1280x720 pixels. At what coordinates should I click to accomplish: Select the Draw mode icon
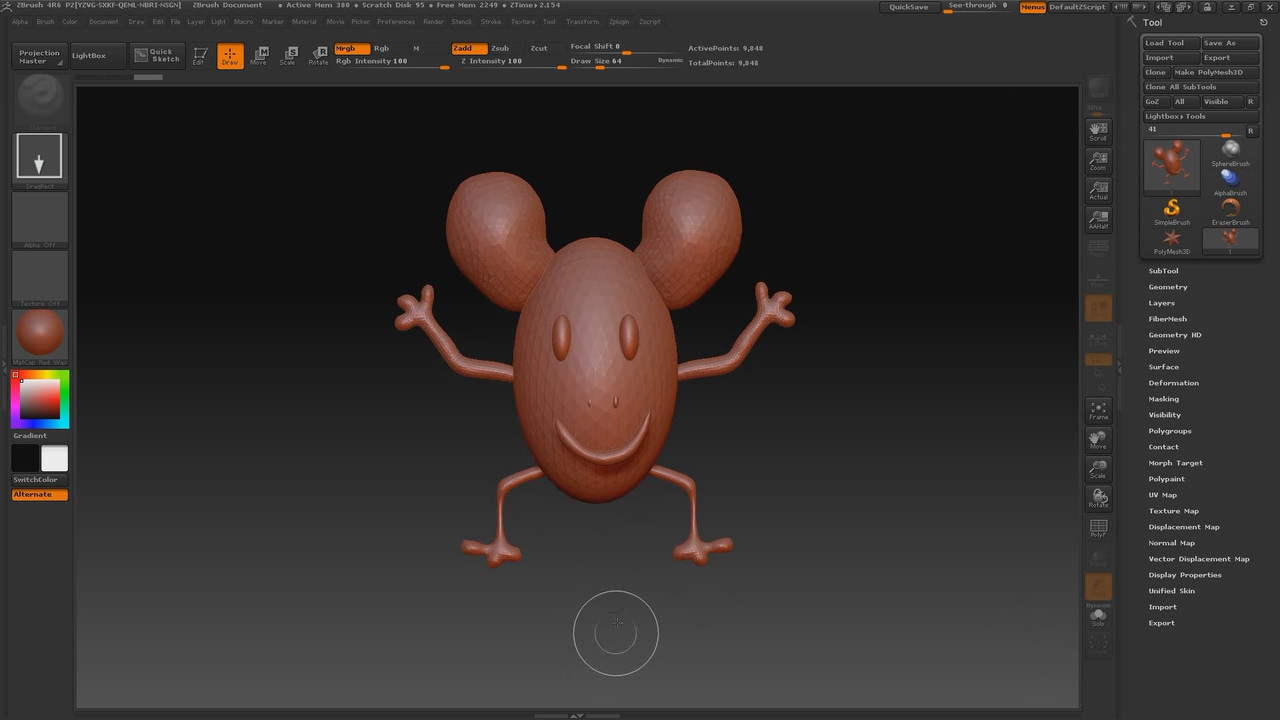(230, 56)
